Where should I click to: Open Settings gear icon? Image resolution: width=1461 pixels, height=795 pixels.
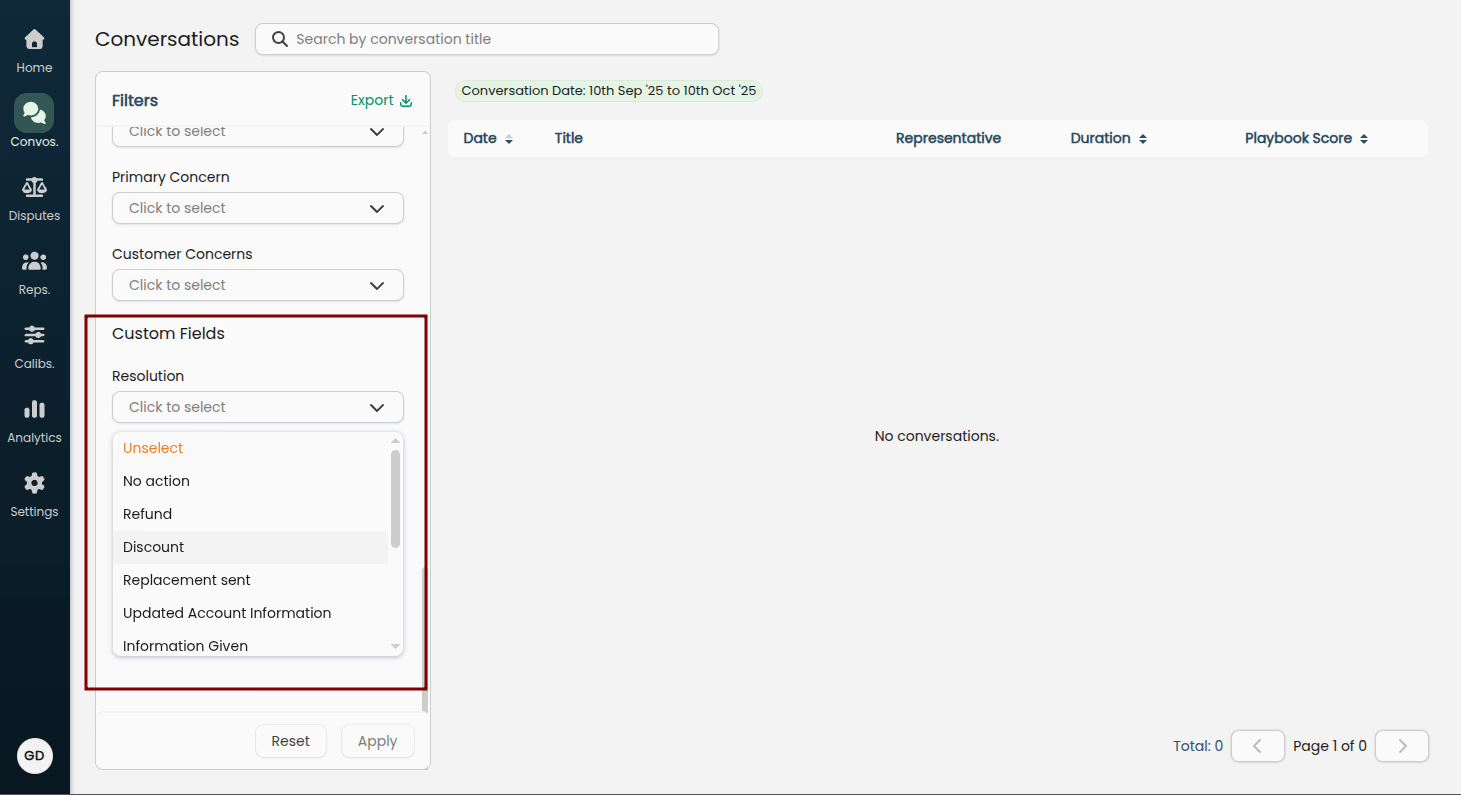(x=34, y=484)
